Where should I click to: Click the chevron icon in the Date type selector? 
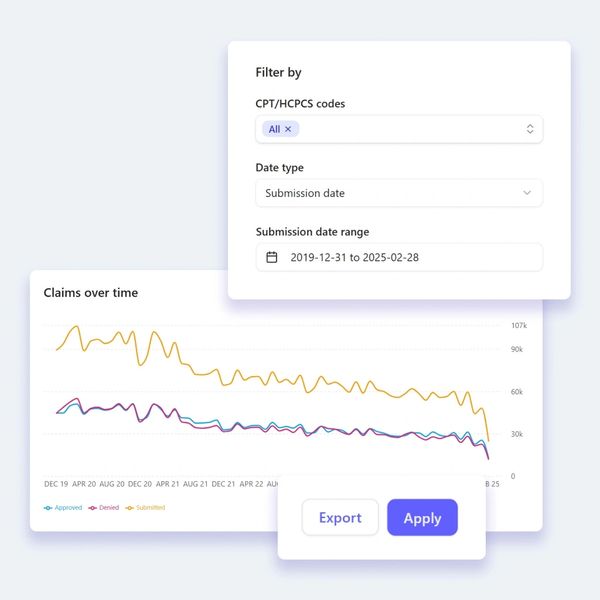527,193
